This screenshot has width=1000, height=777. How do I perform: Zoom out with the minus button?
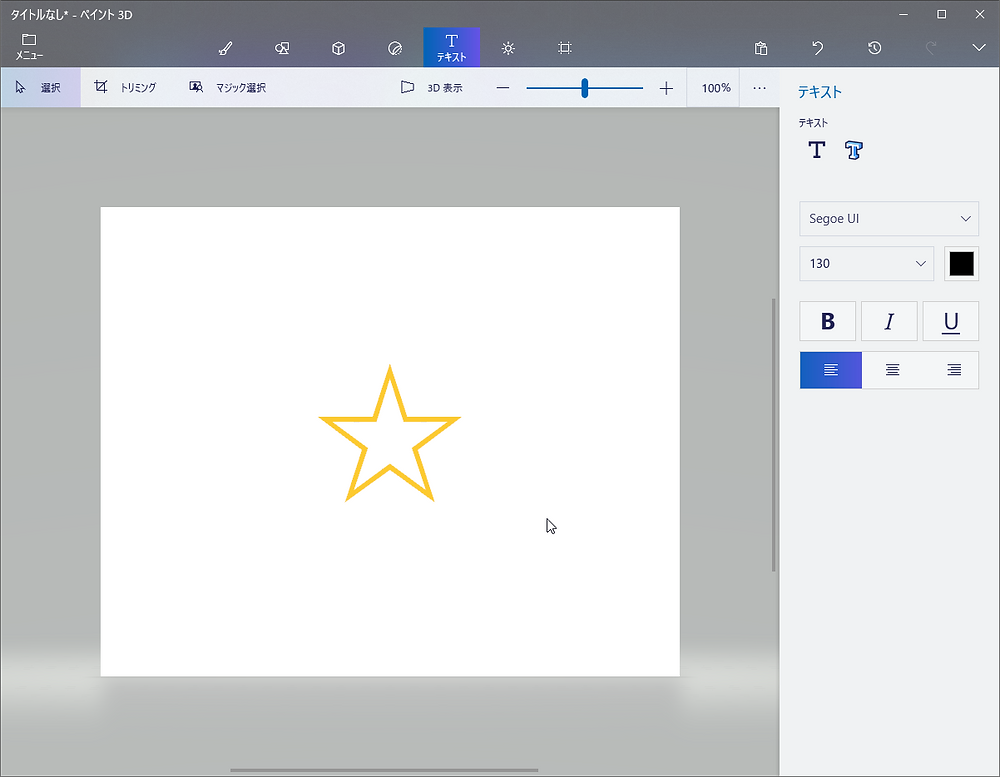coord(503,88)
